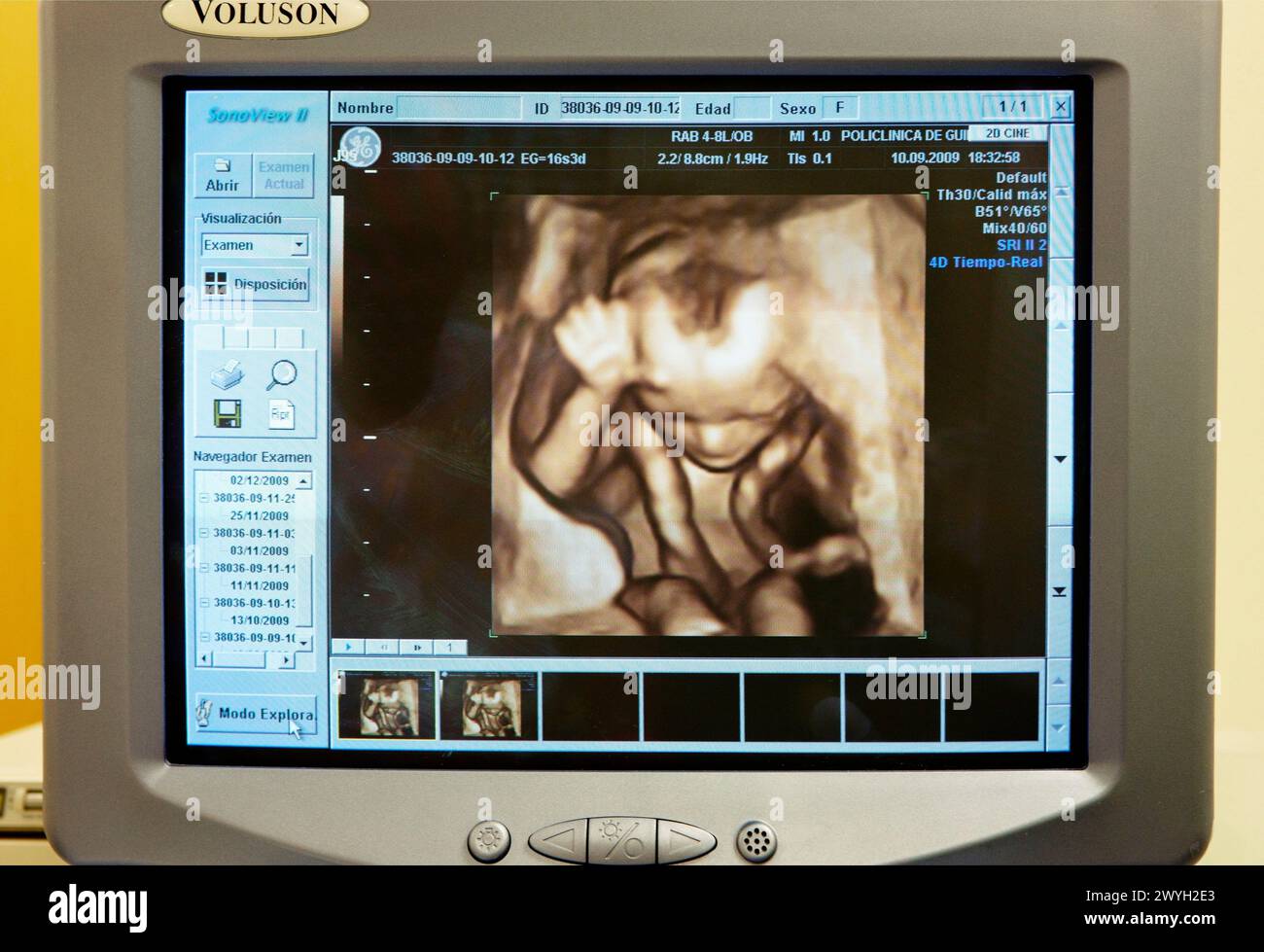Click the floppy disk save icon
The image size is (1264, 952).
click(227, 414)
